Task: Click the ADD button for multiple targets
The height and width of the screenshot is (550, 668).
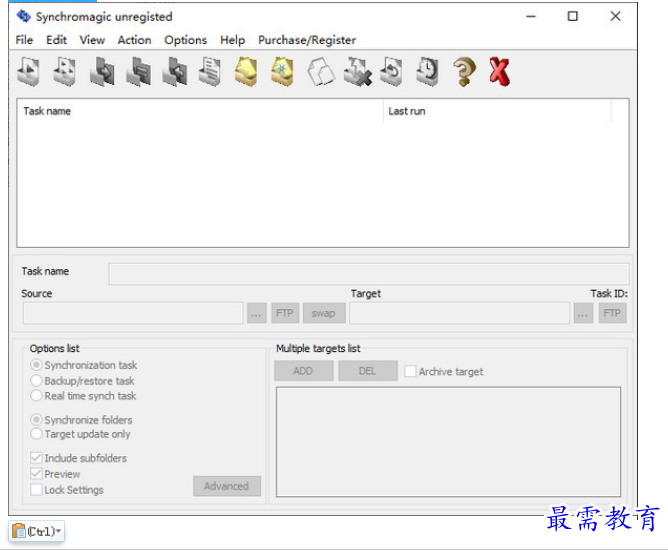Action: click(303, 371)
